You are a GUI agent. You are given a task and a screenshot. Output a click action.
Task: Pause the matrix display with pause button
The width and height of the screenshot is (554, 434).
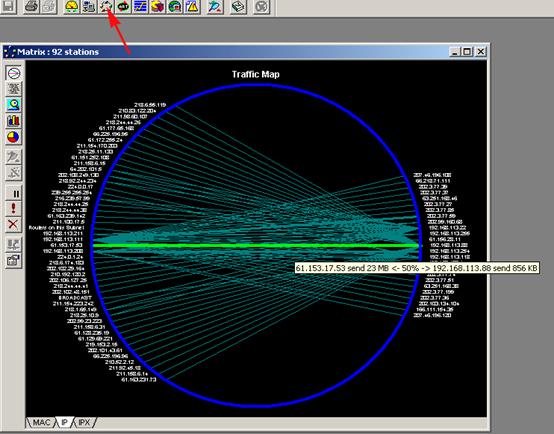13,194
